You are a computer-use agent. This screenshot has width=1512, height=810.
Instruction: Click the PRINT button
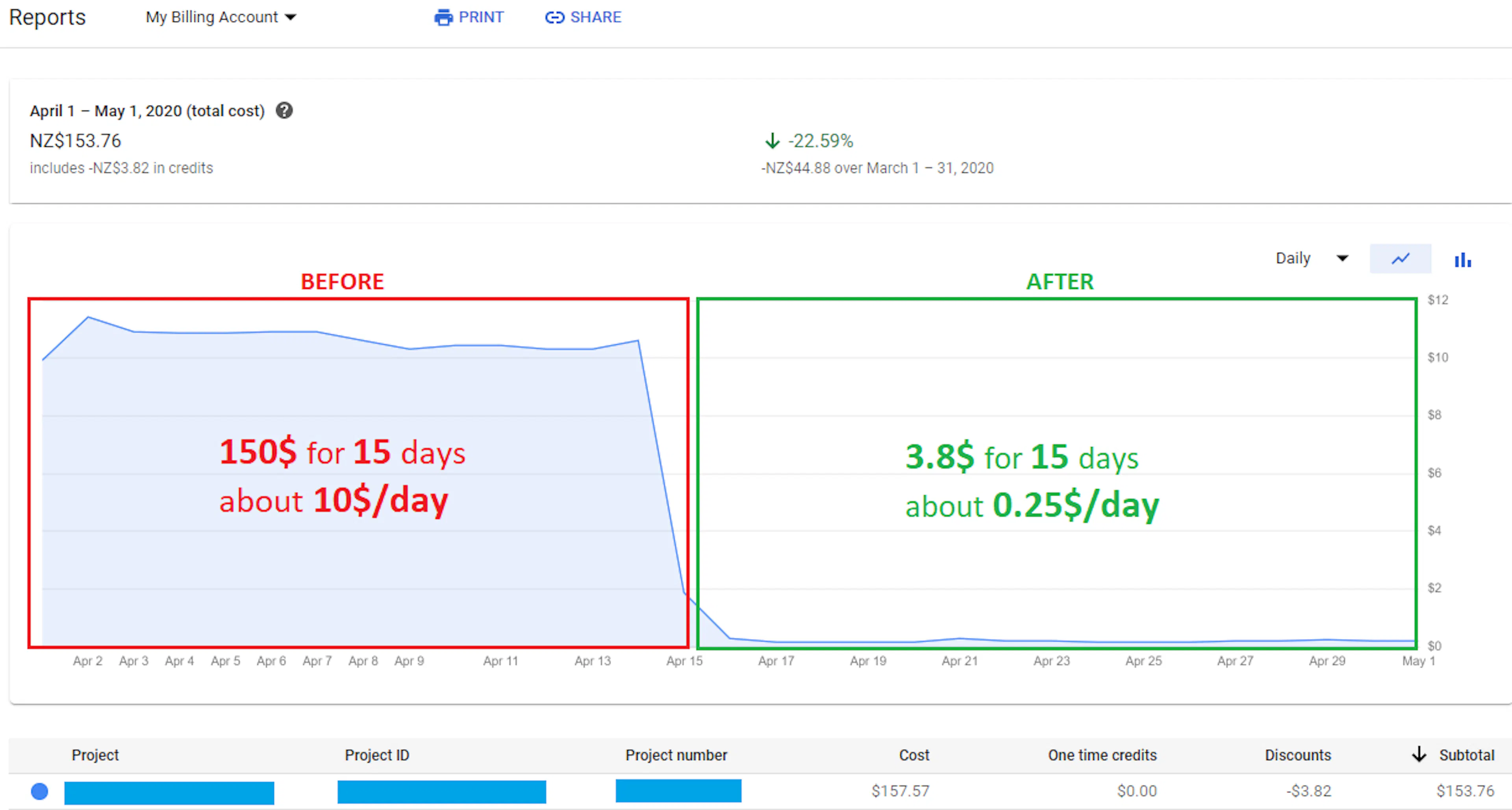click(469, 18)
